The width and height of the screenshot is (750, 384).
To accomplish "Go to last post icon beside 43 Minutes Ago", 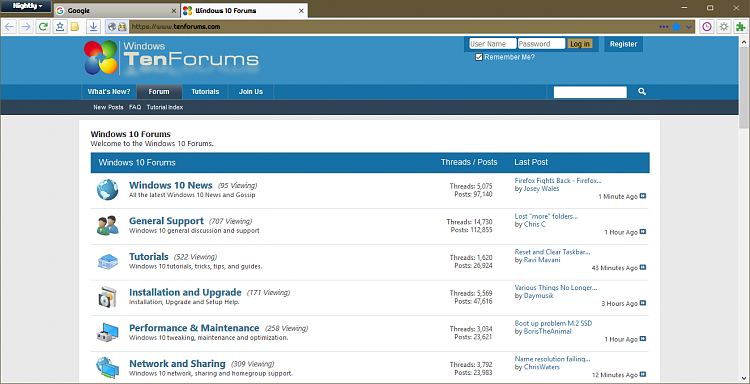I will pos(643,267).
